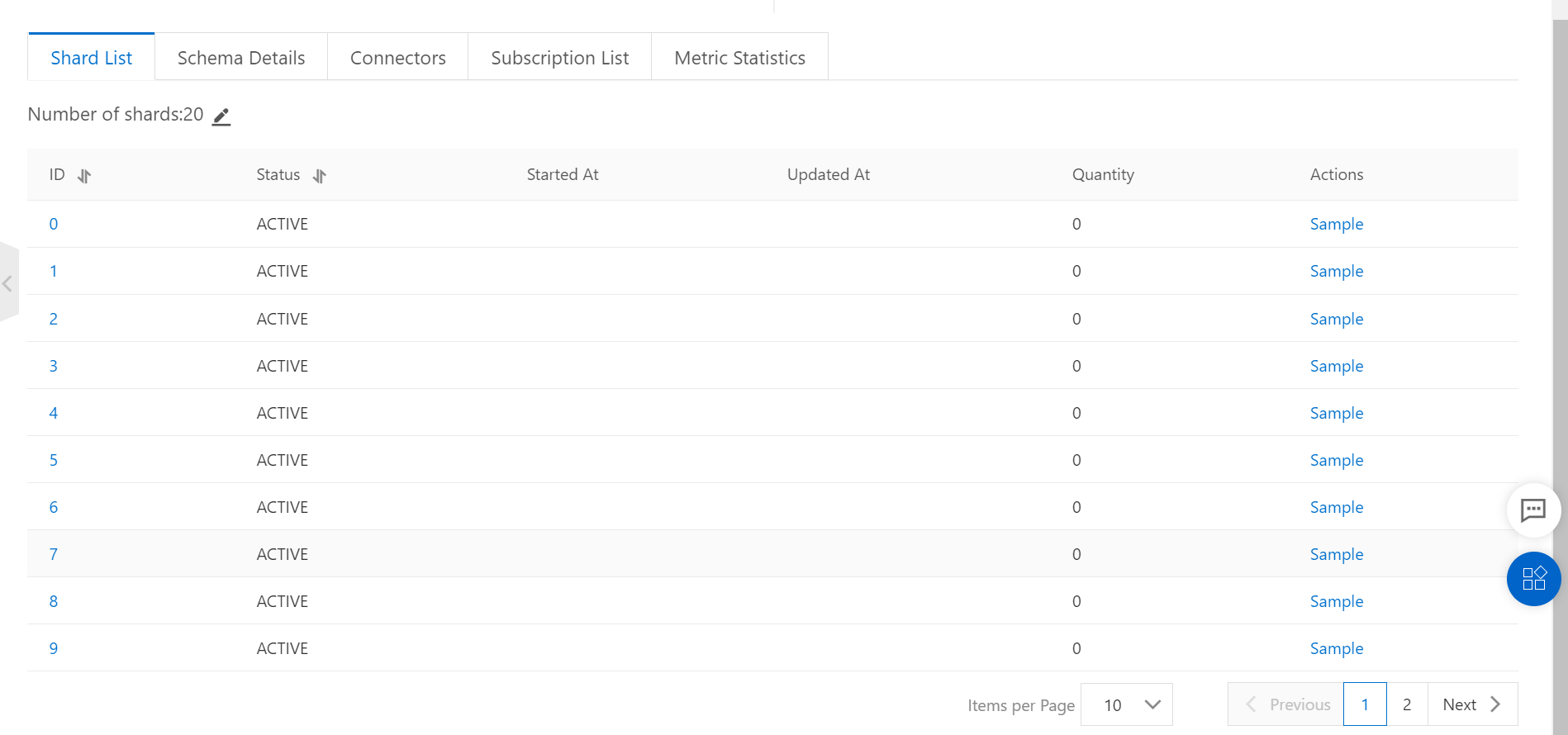
Task: Click Sample for shard 6
Action: pyautogui.click(x=1336, y=507)
